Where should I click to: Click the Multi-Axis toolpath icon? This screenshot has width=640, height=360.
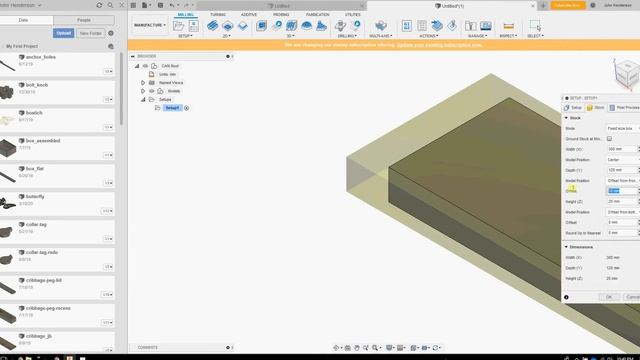coord(380,26)
